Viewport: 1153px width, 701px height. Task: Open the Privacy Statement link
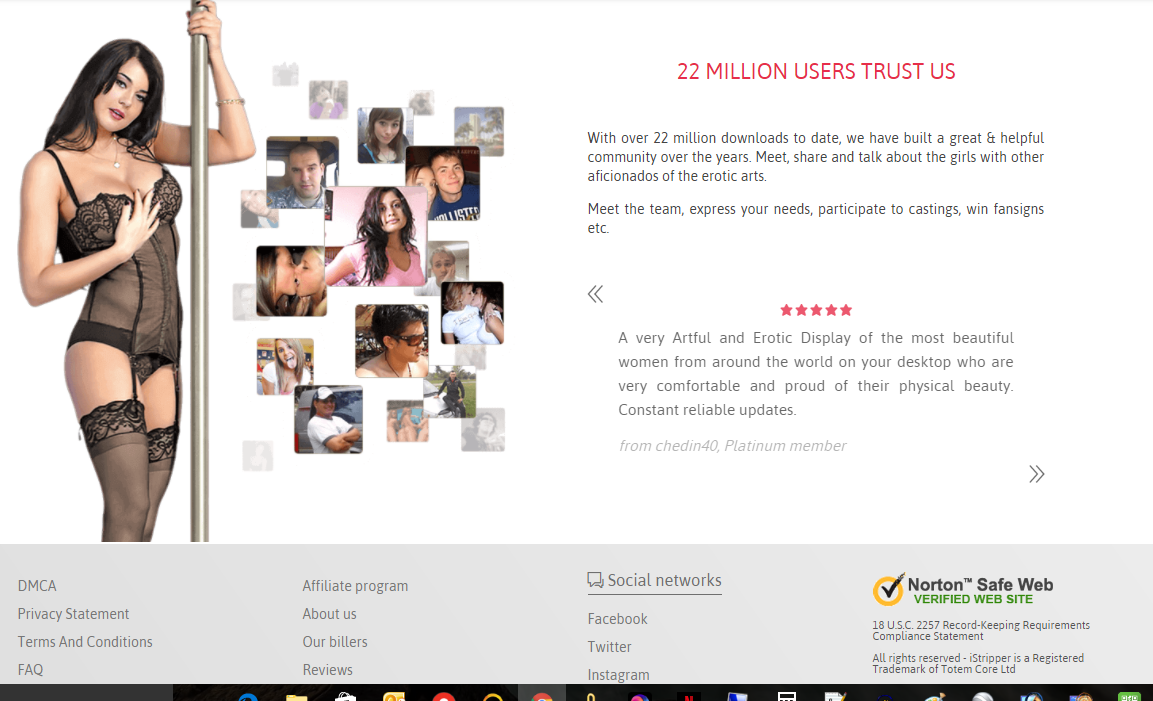[73, 614]
